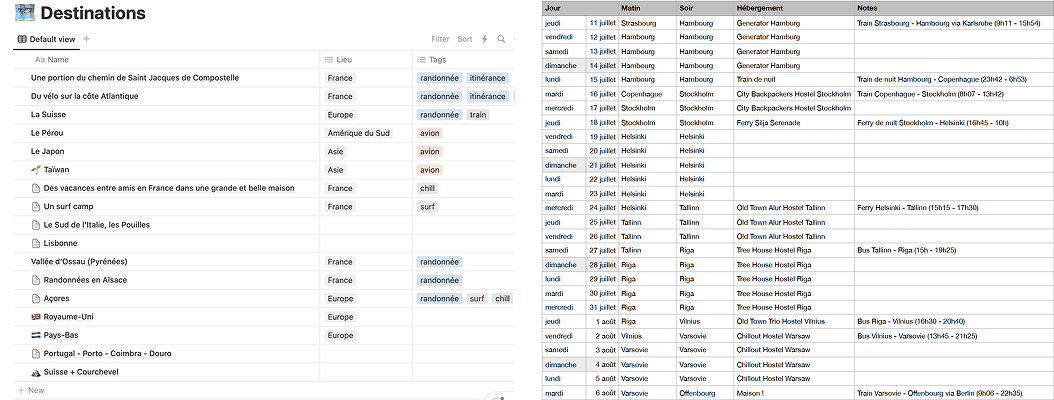Select Bus Vilnius - Varsovie note cell

click(954, 335)
